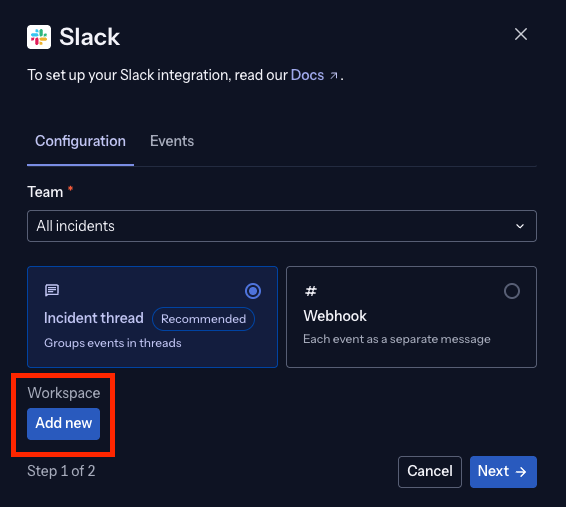This screenshot has width=566, height=507.
Task: Click the Slack logo icon
Action: click(39, 37)
